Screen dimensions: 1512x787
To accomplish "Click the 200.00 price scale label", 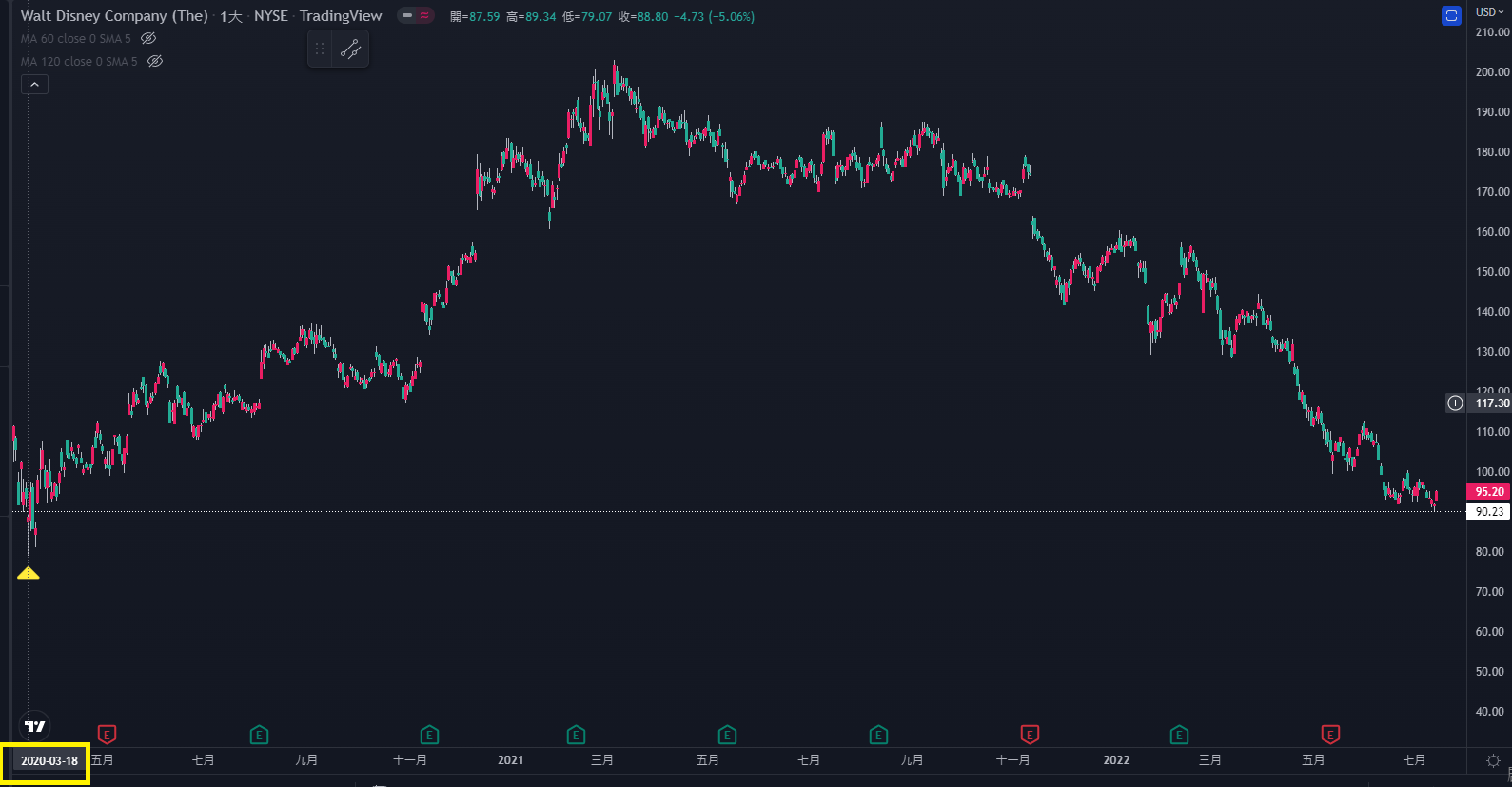I will point(1492,72).
